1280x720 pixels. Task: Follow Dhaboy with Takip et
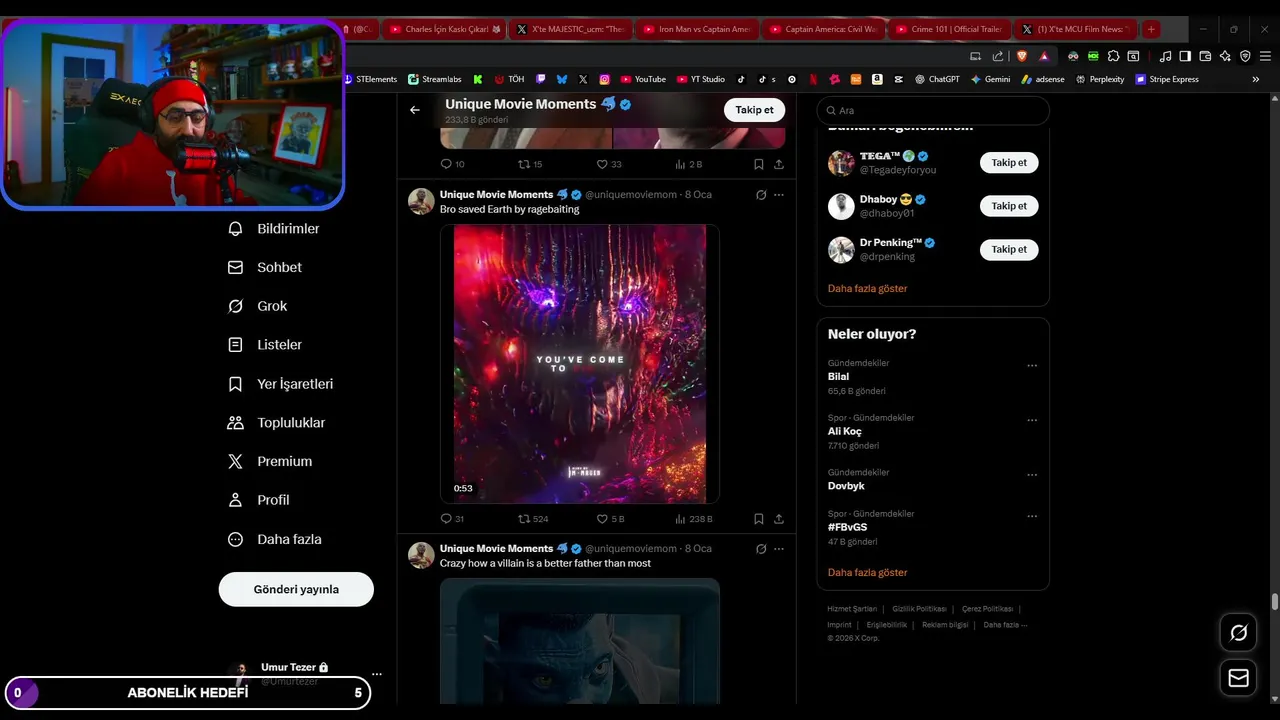(x=1009, y=206)
